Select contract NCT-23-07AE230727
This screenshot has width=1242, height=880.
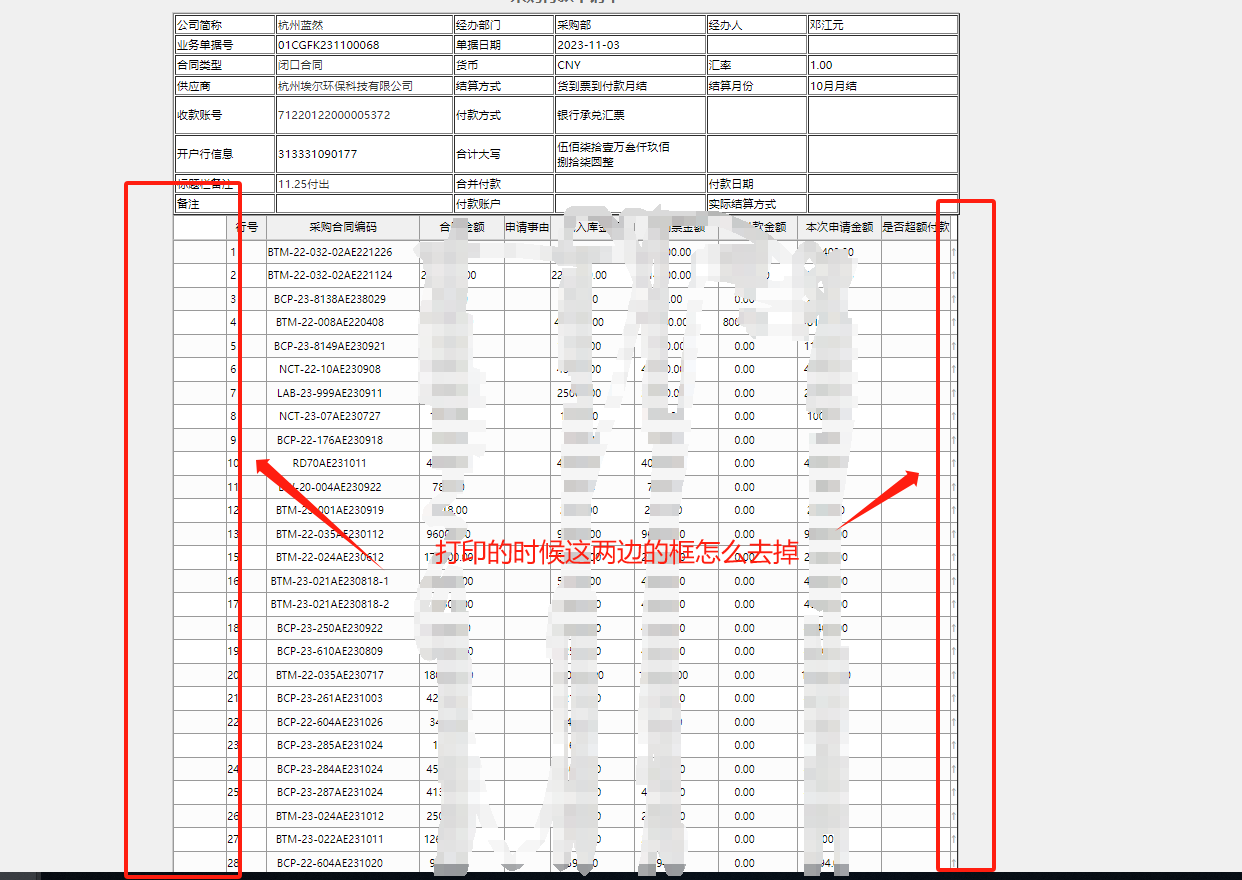pos(330,416)
